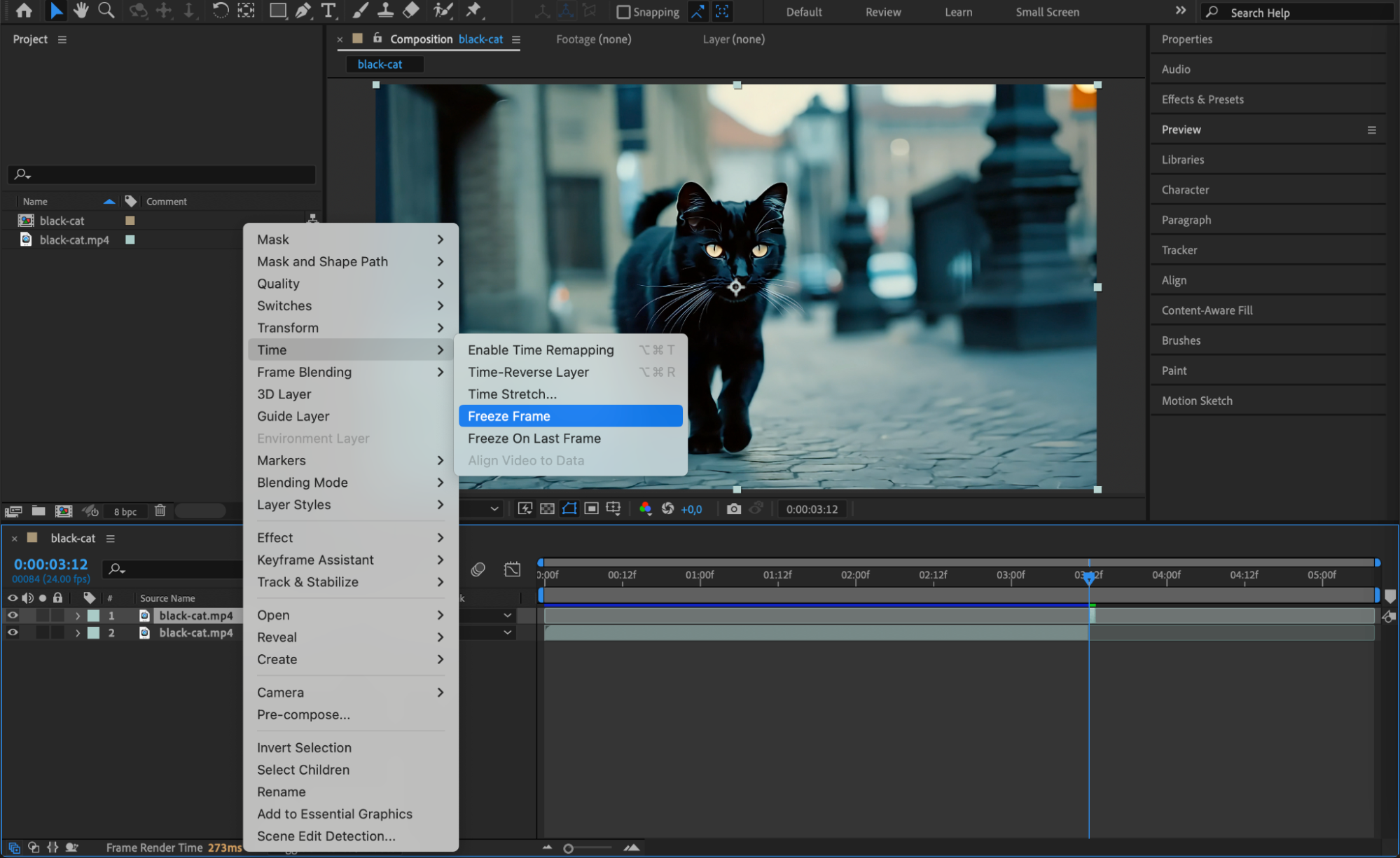Click the 8 bpc color depth button
The width and height of the screenshot is (1400, 858).
pos(125,511)
